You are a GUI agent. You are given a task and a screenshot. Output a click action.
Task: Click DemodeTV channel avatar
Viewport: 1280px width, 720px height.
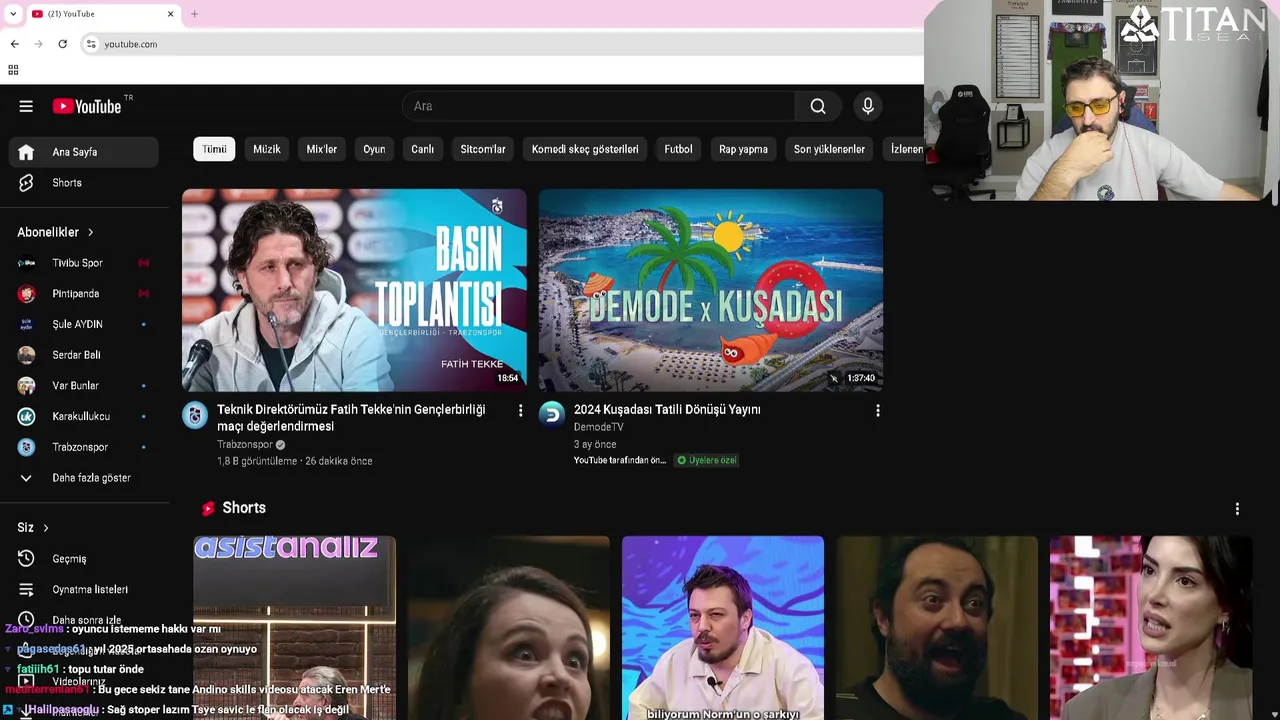pyautogui.click(x=552, y=415)
